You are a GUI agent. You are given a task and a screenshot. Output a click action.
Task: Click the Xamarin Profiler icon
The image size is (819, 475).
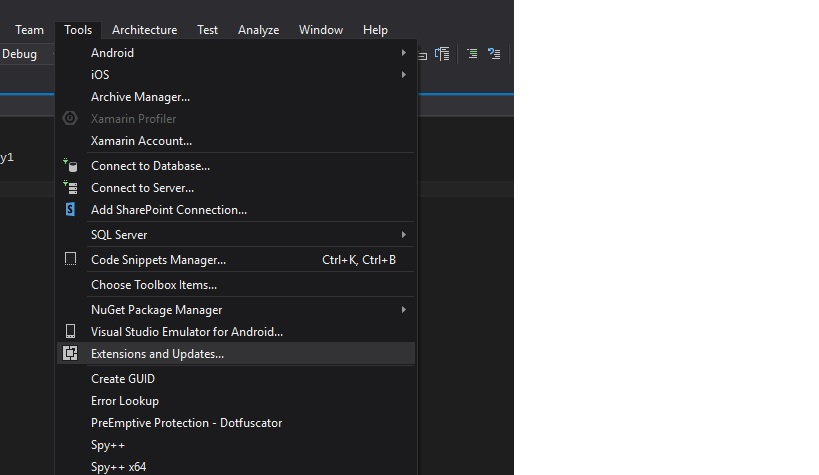(70, 119)
